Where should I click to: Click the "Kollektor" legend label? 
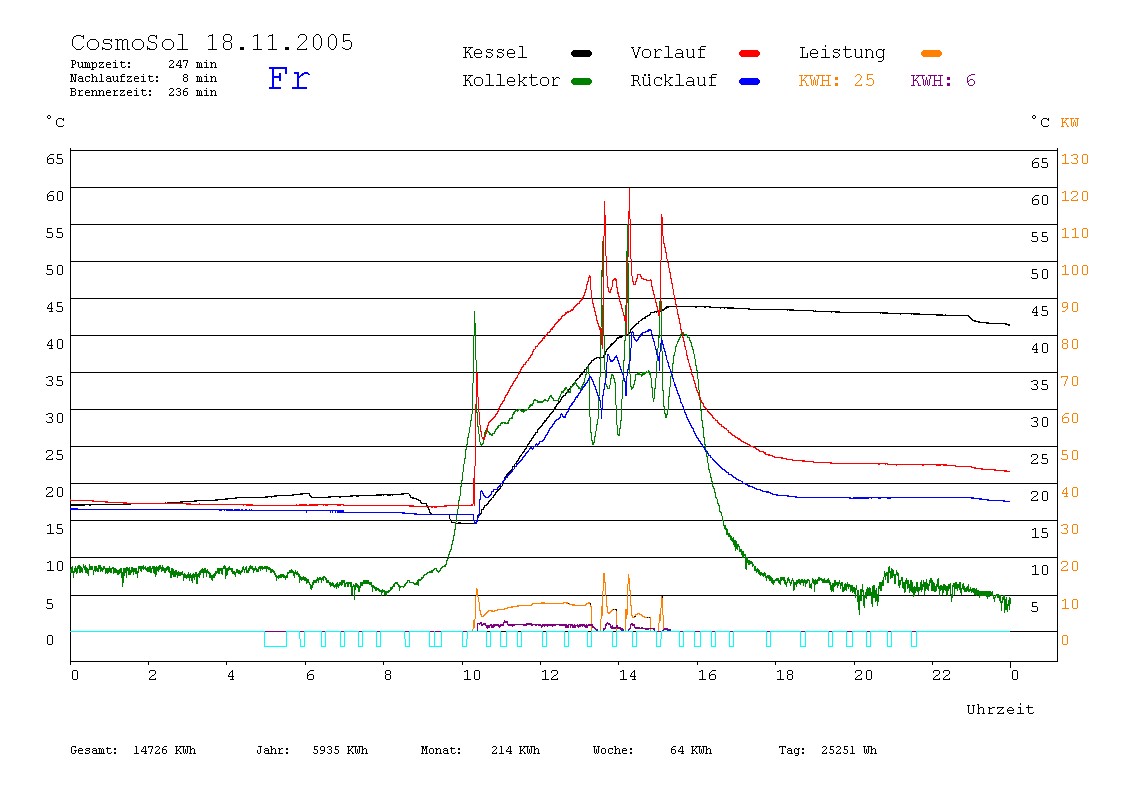click(x=511, y=81)
